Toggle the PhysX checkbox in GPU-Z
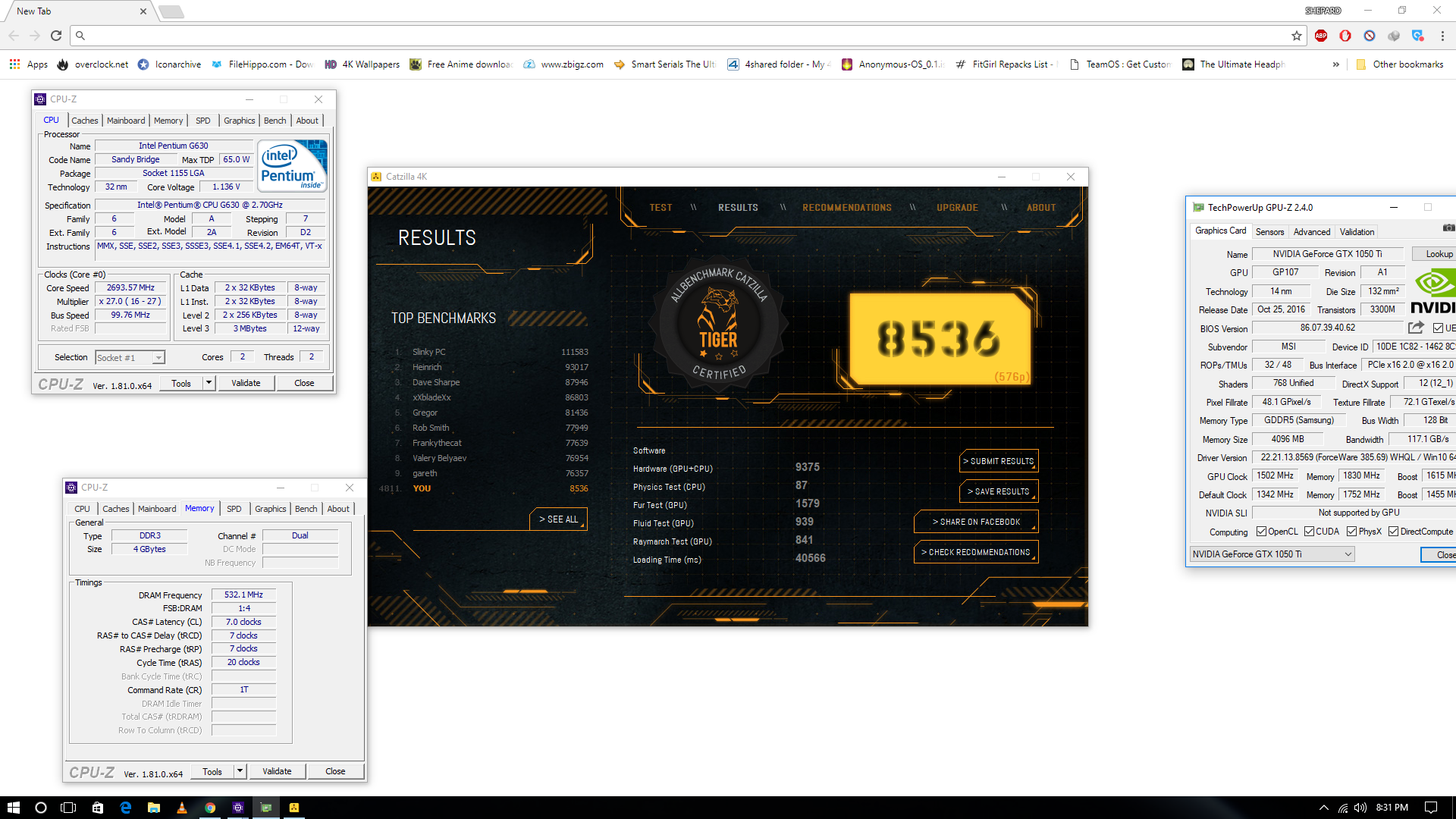Viewport: 1456px width, 819px height. [x=1351, y=532]
